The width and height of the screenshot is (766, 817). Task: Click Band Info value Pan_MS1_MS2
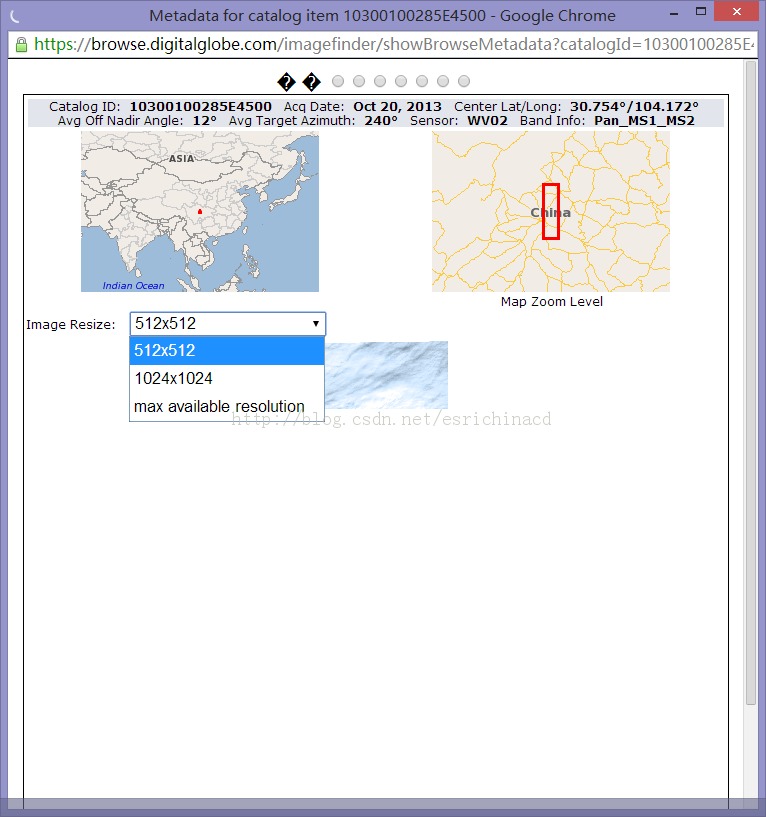[645, 121]
